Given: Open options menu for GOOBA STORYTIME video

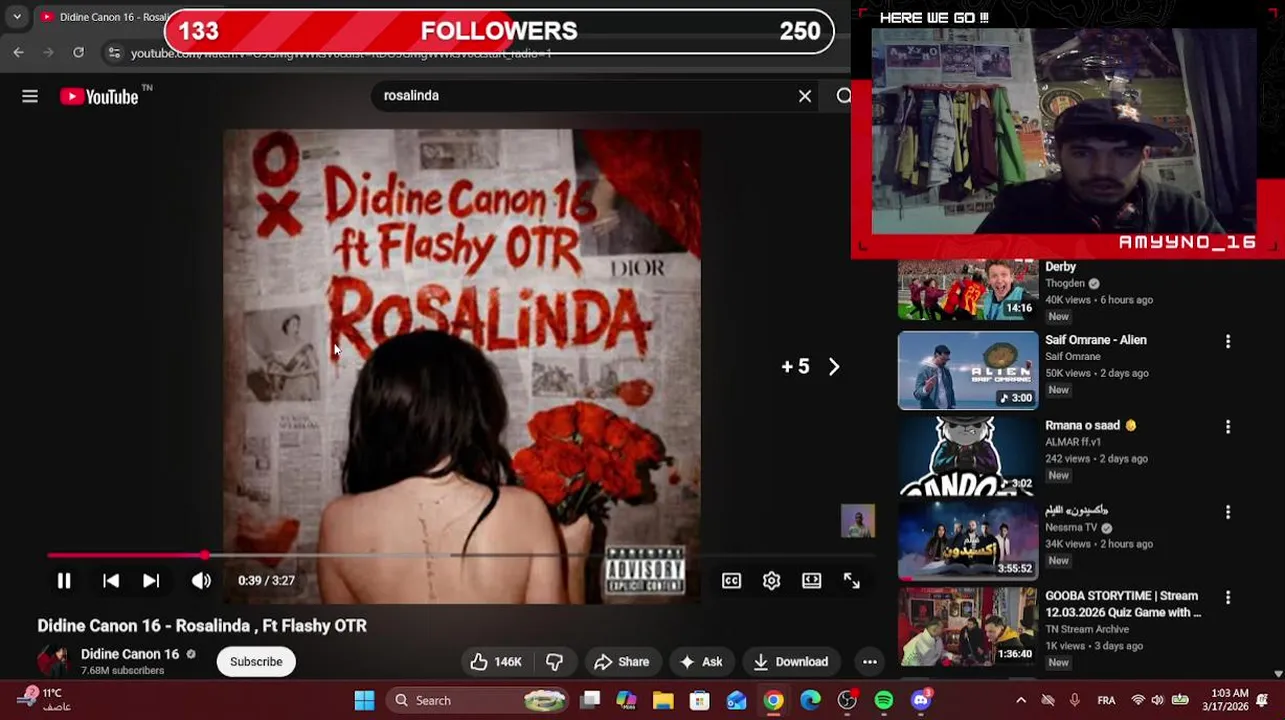Looking at the screenshot, I should click(x=1228, y=598).
